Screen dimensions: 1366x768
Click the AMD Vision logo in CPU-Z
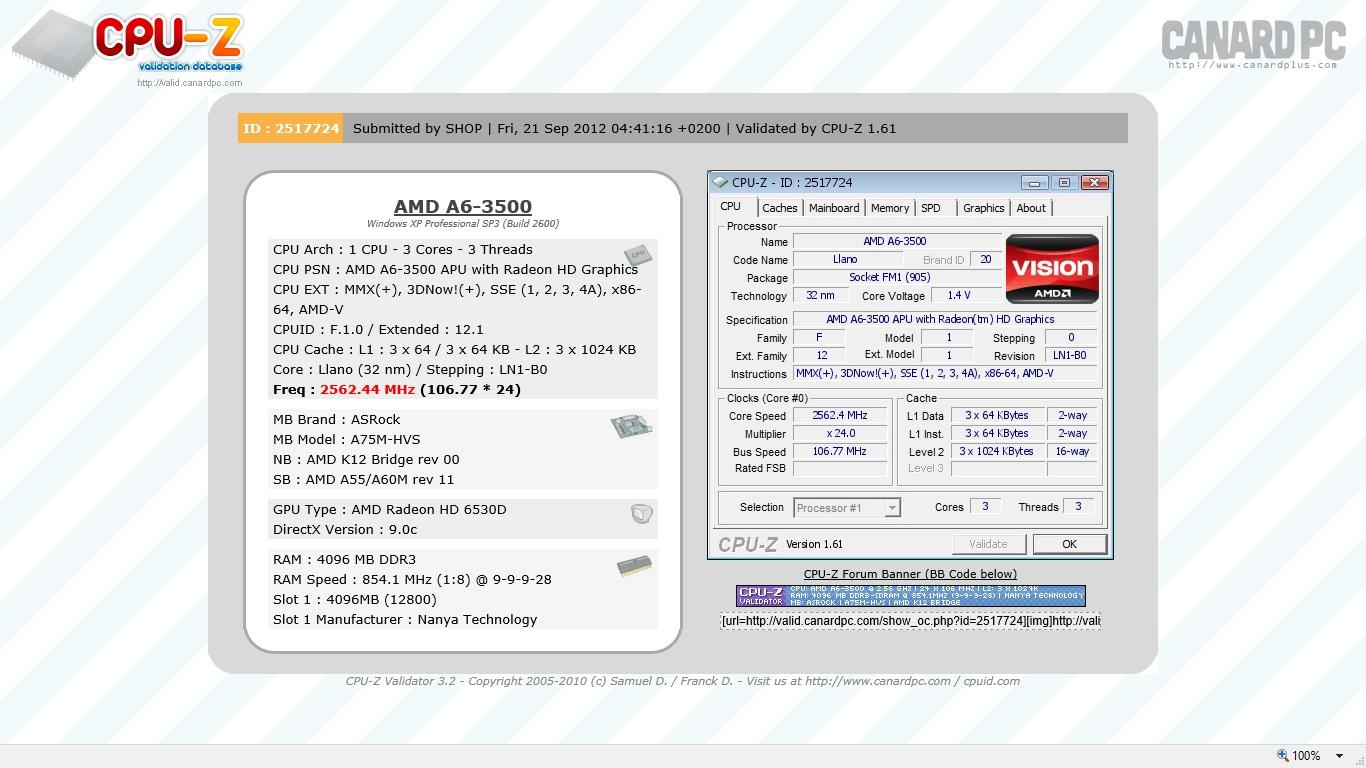pos(1052,268)
